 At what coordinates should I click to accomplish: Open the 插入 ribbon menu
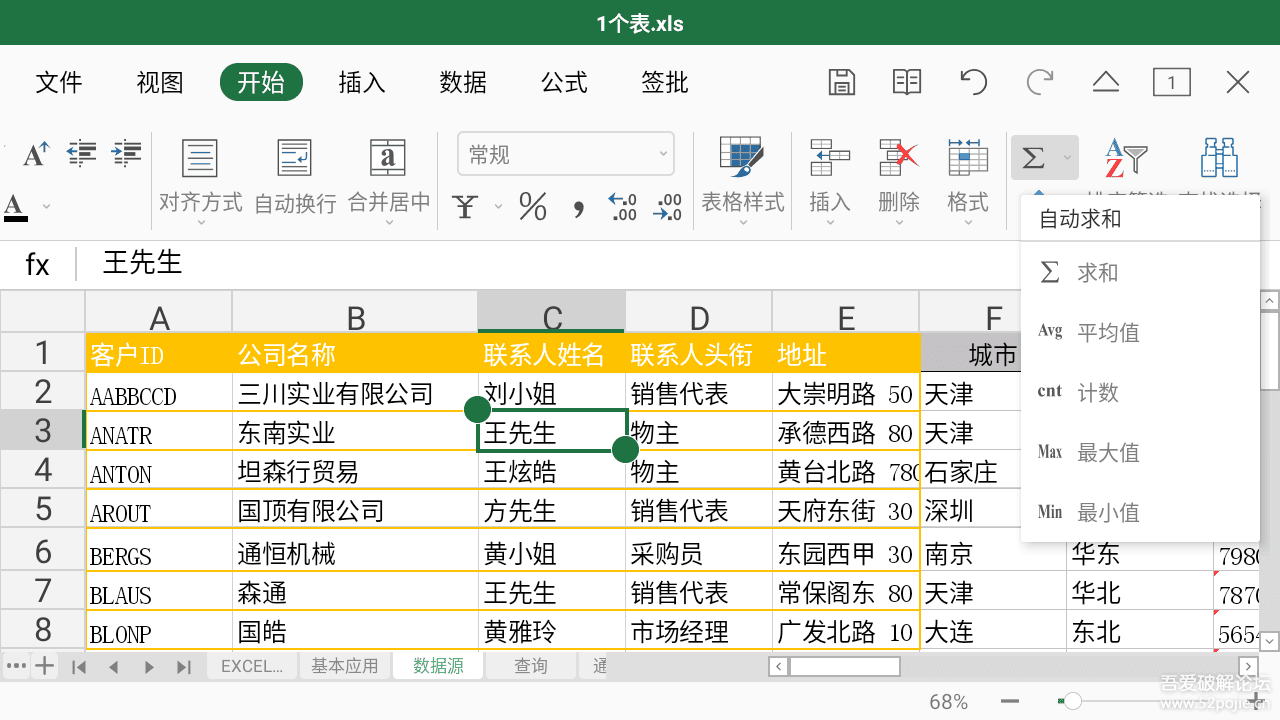[361, 83]
